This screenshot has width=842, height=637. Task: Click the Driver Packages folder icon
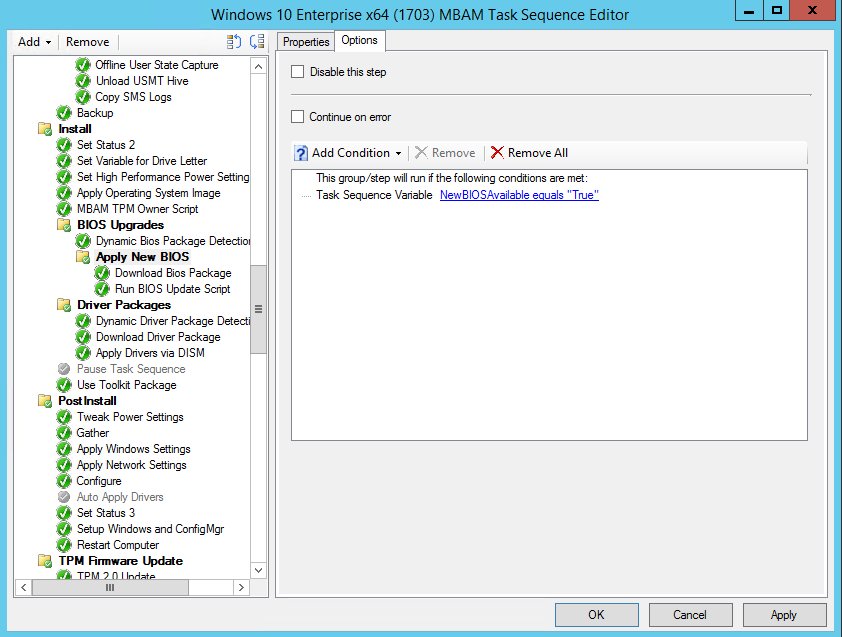tap(64, 305)
